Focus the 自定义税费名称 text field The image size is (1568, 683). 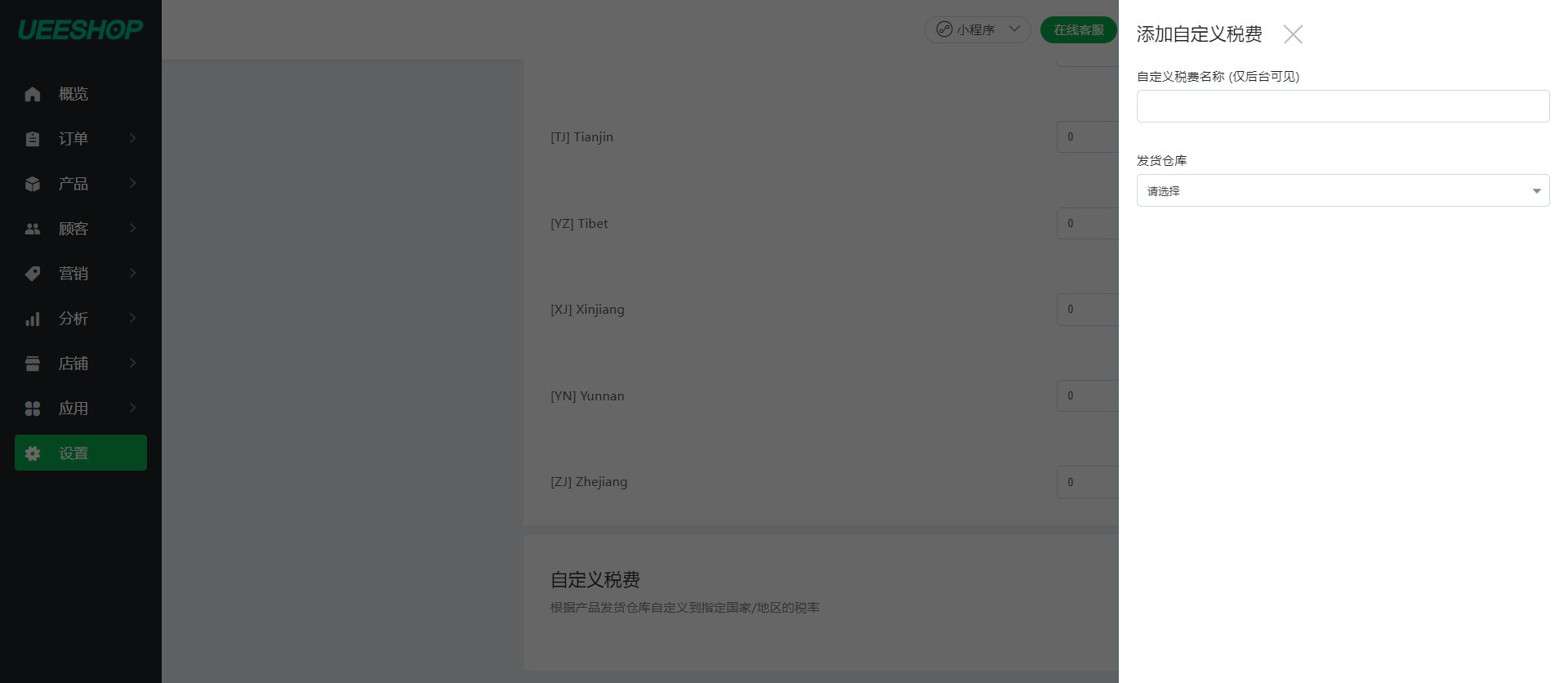pyautogui.click(x=1343, y=106)
